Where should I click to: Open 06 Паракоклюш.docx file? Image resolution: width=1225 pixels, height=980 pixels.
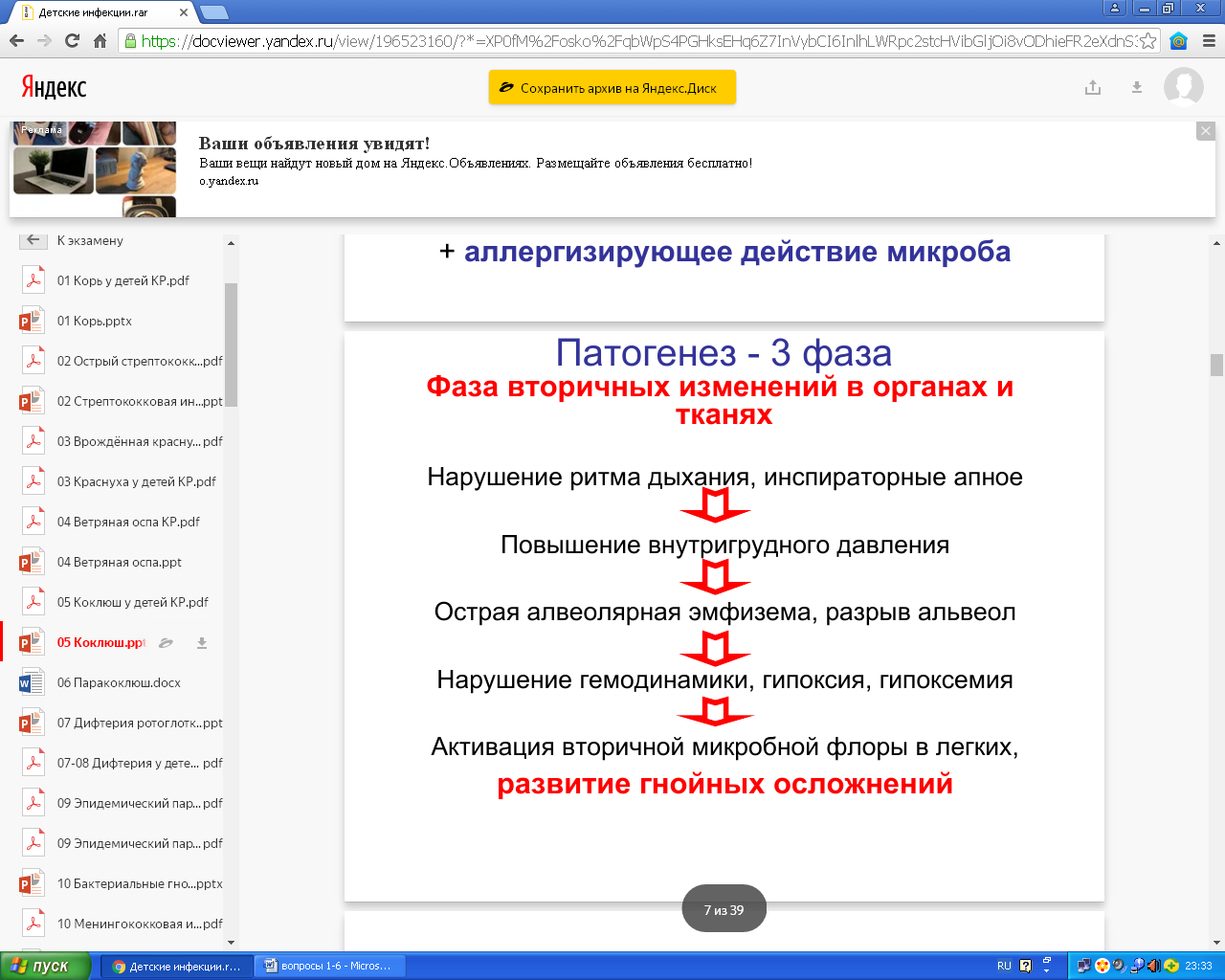pos(119,683)
